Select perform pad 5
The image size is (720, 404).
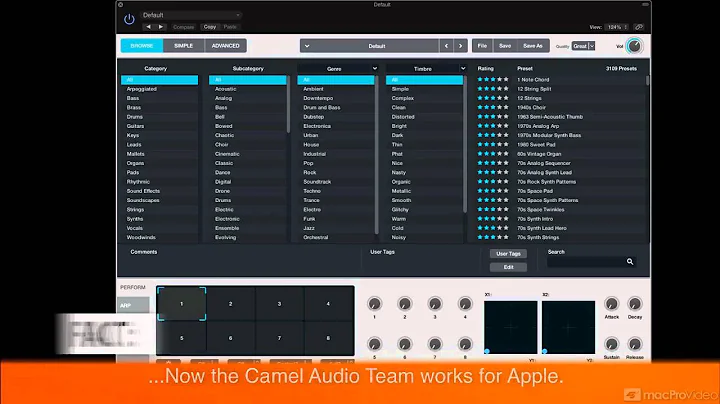[x=181, y=338]
